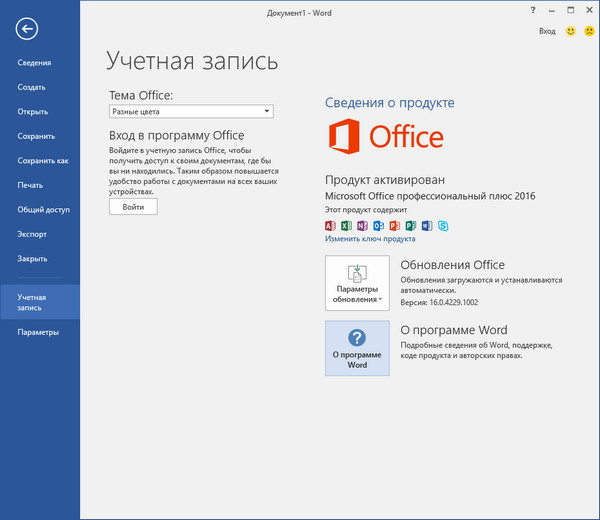This screenshot has height=520, width=600.
Task: Click the Access icon in product list
Action: coord(331,226)
